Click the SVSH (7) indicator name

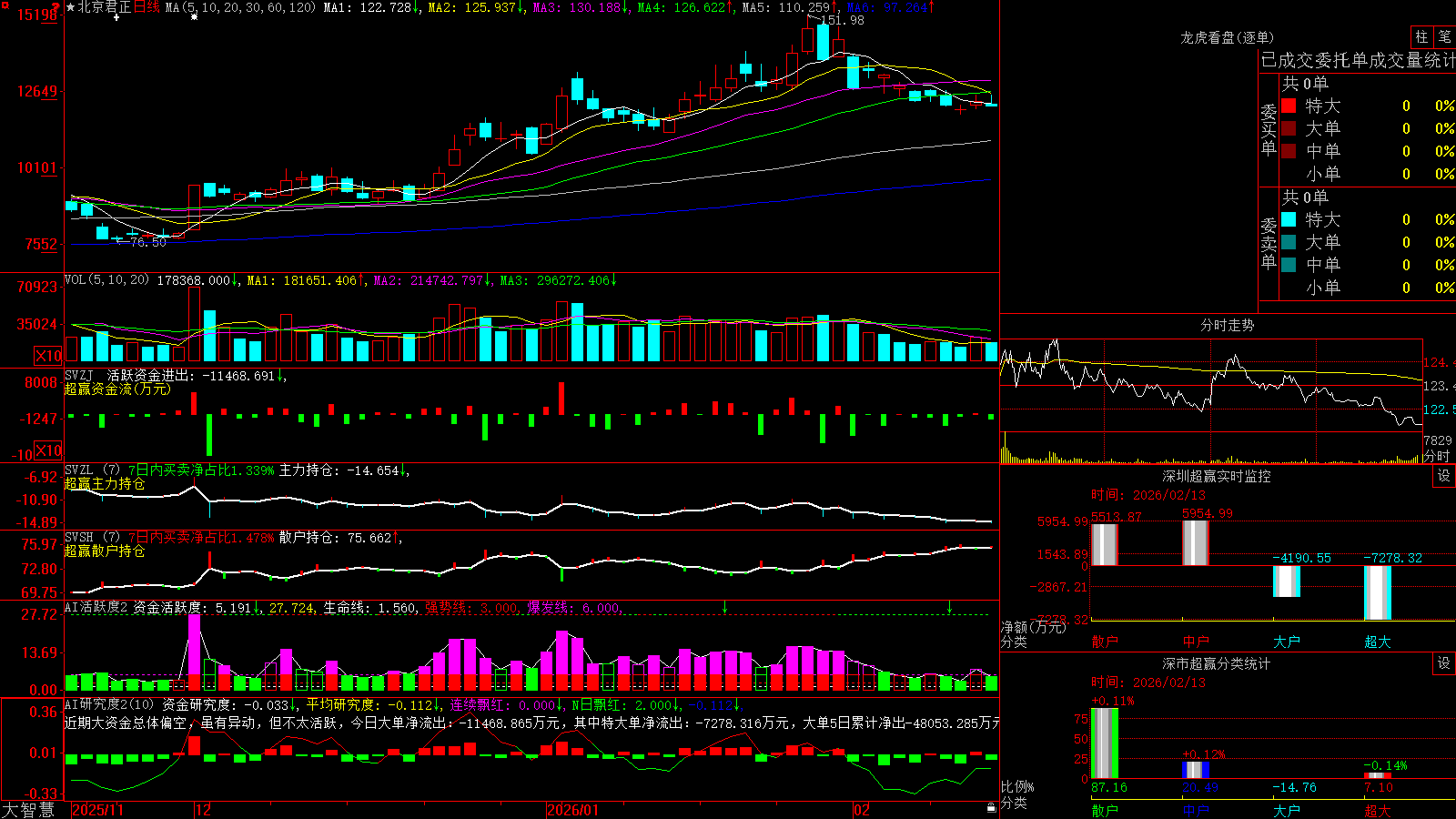pyautogui.click(x=93, y=538)
